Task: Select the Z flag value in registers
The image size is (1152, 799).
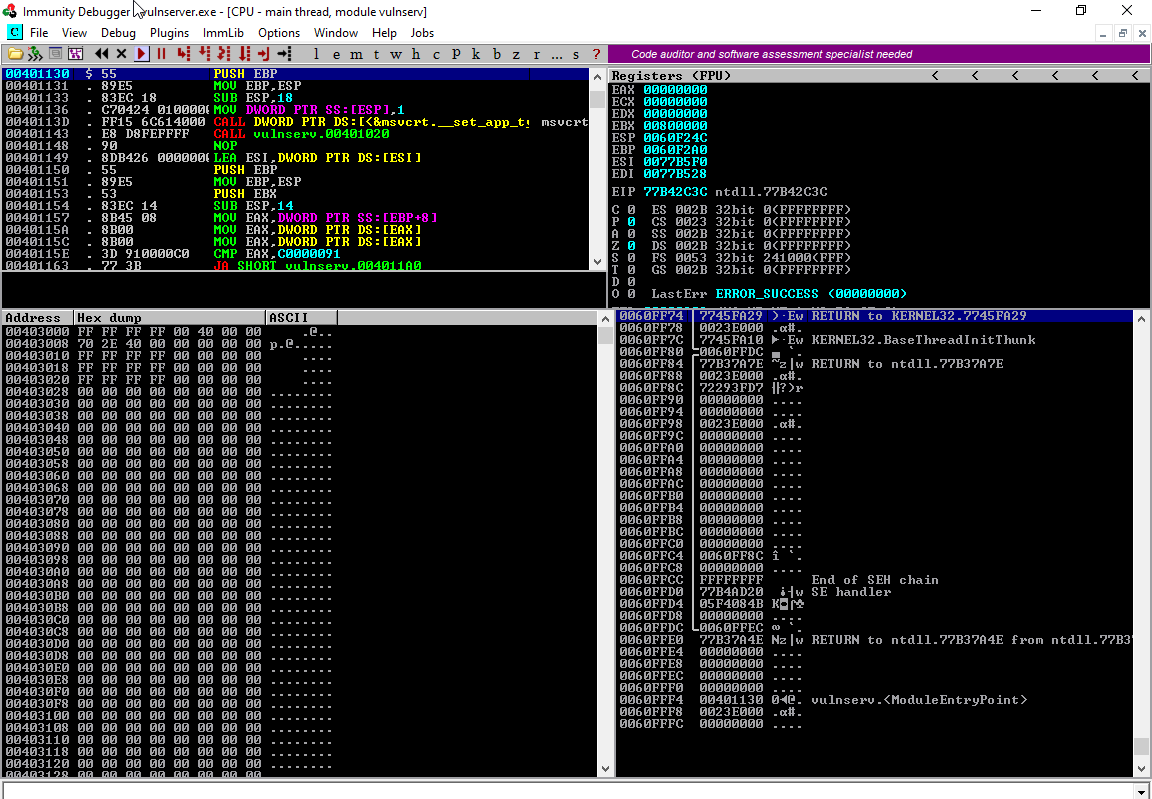Action: [x=632, y=245]
